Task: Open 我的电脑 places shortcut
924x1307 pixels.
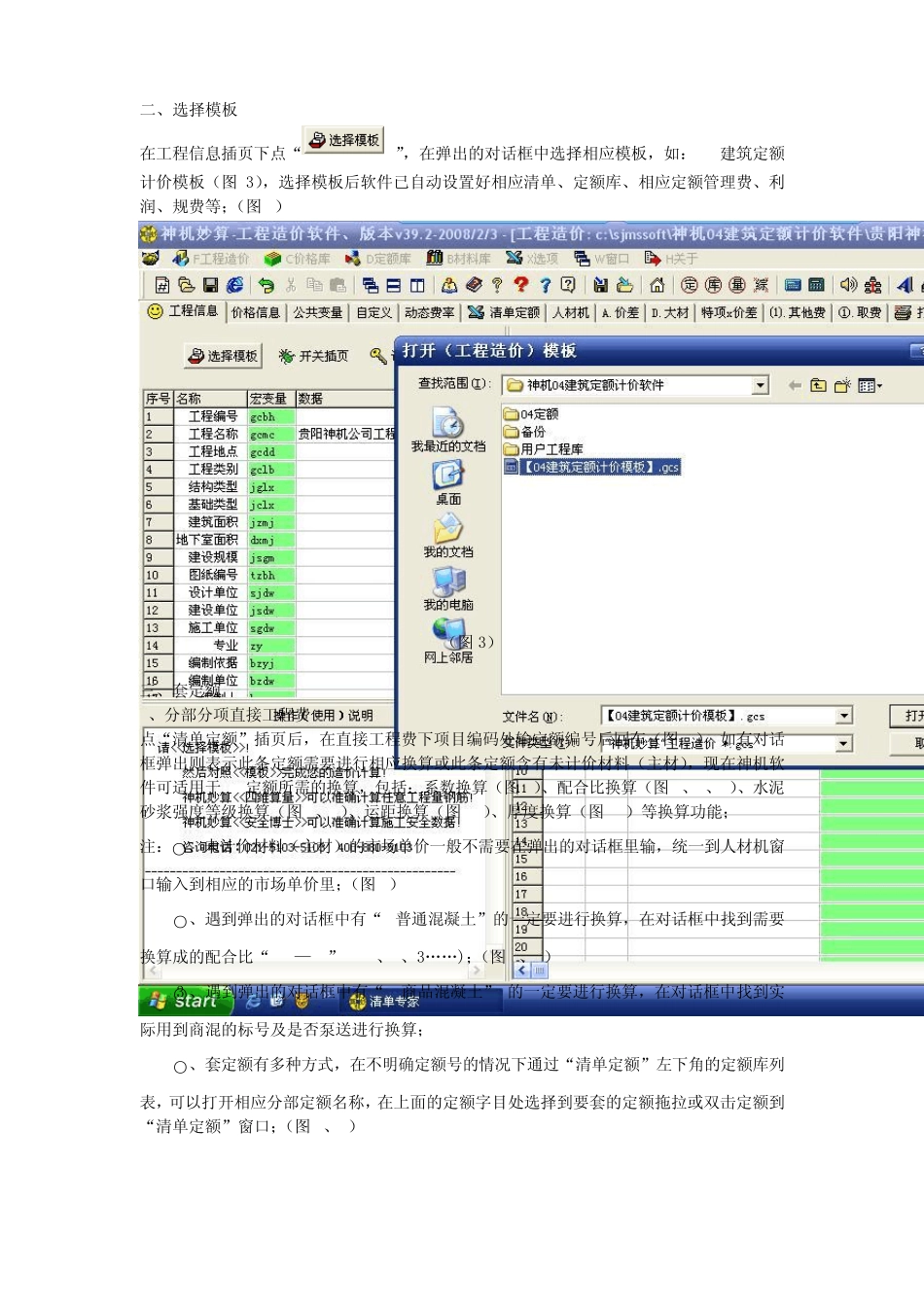Action: click(448, 588)
